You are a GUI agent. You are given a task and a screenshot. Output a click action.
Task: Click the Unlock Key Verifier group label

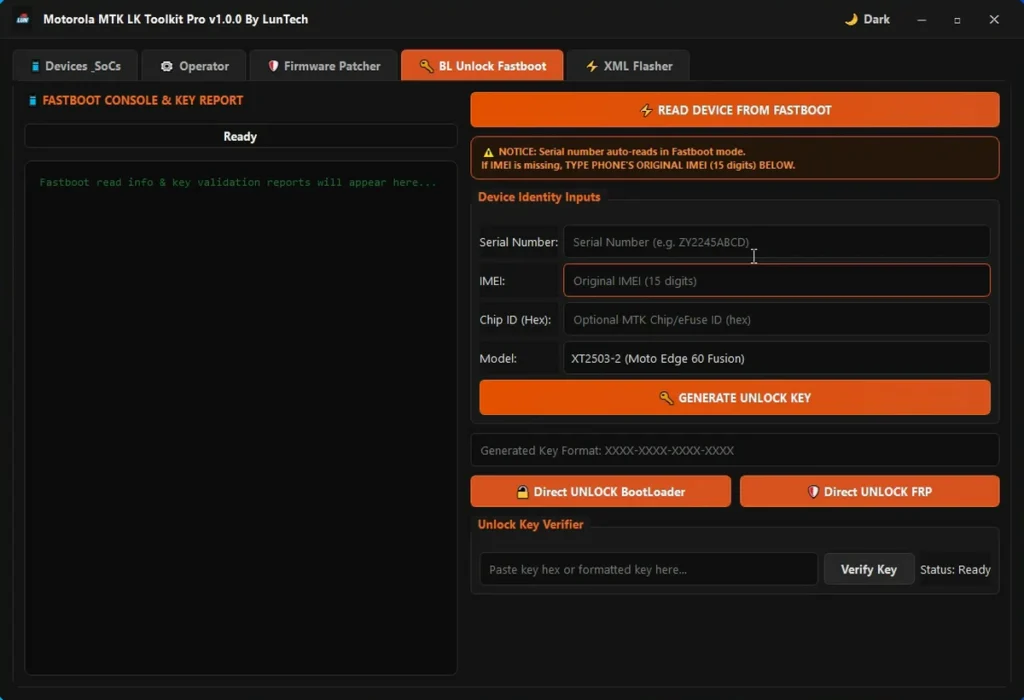(530, 524)
